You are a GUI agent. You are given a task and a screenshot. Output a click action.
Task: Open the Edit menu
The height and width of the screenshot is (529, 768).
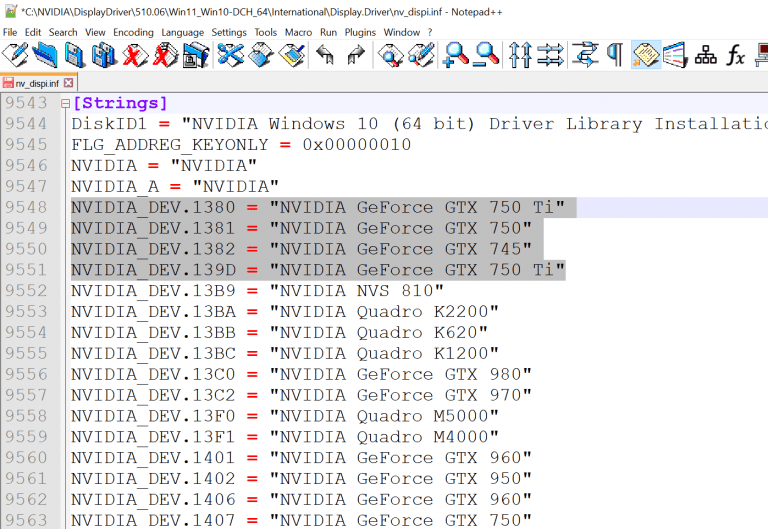click(33, 32)
